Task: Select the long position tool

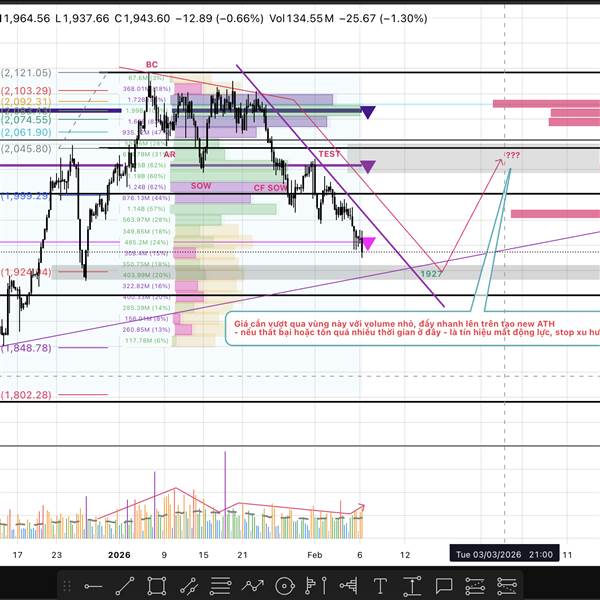Action: click(475, 586)
